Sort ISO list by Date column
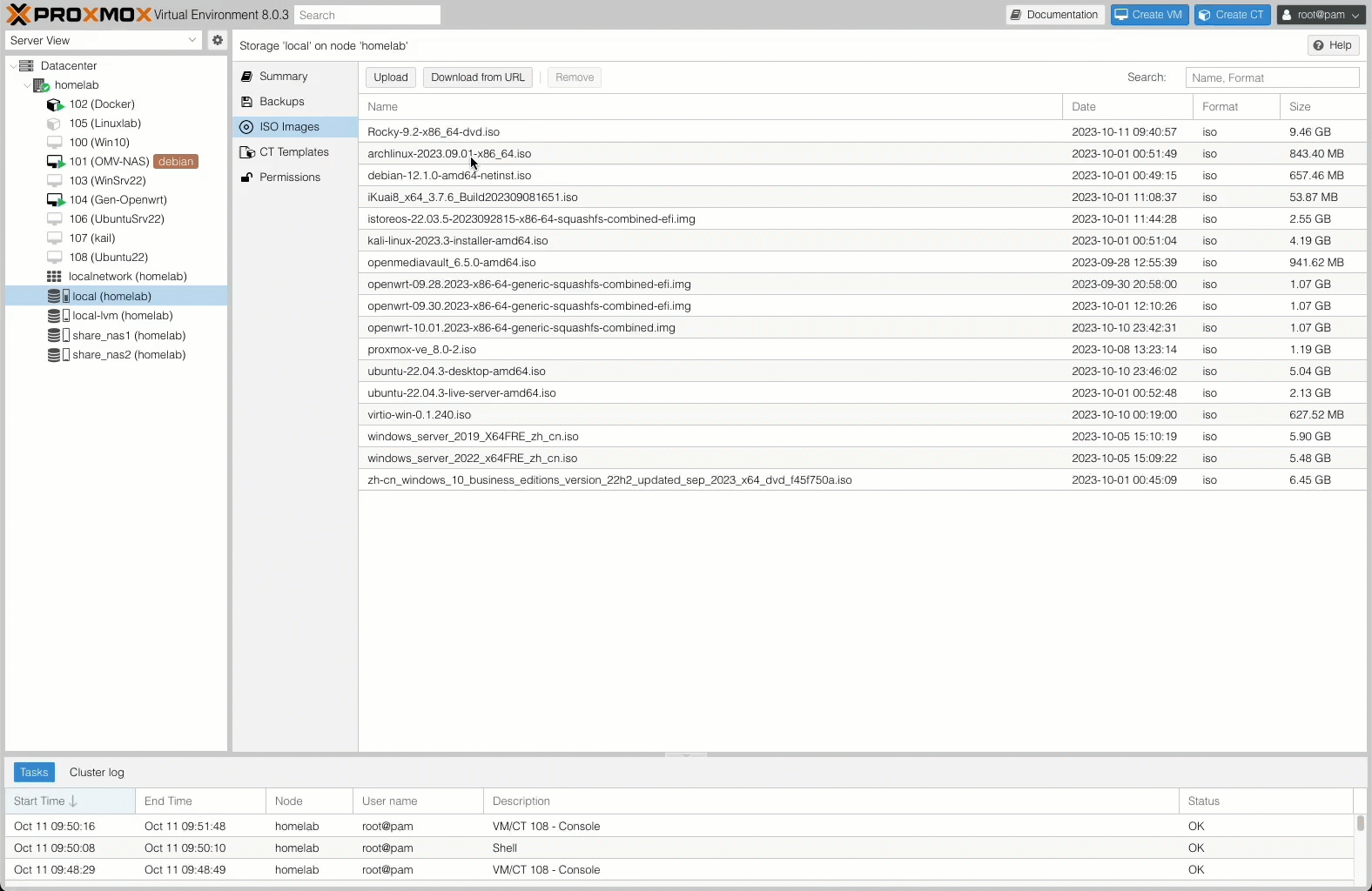Image resolution: width=1372 pixels, height=891 pixels. 1127,106
